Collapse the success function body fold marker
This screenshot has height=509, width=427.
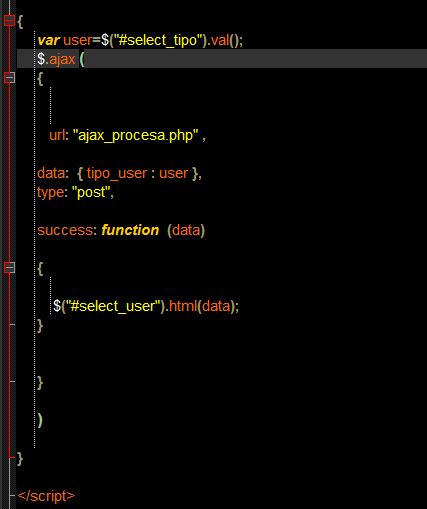(x=9, y=267)
